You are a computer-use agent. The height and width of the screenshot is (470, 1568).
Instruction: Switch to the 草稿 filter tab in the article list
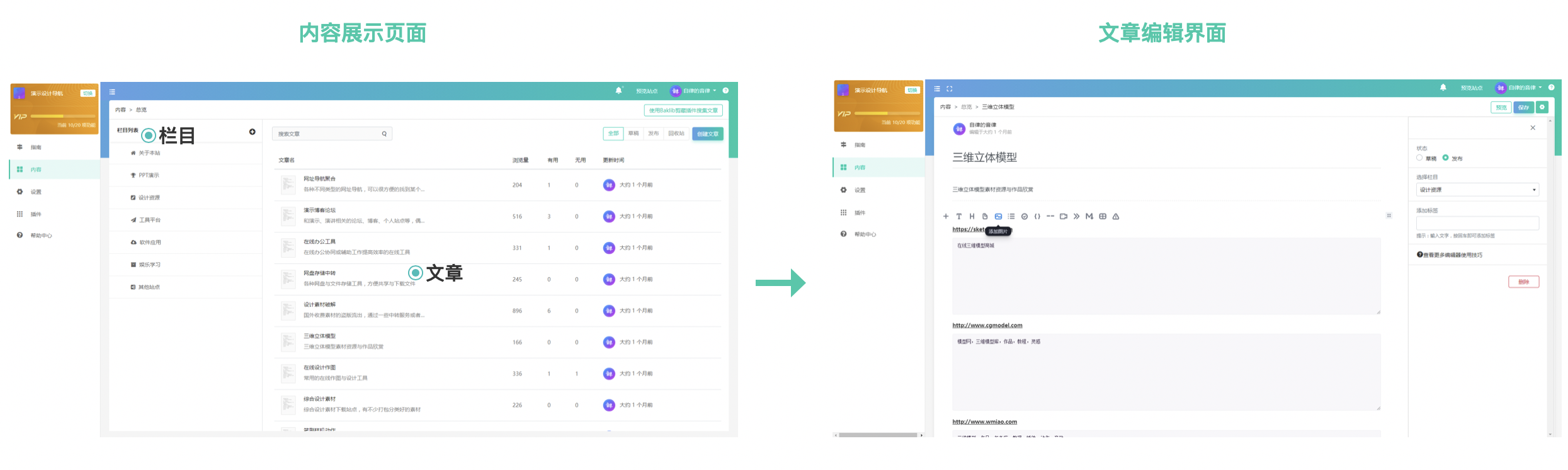(x=633, y=134)
